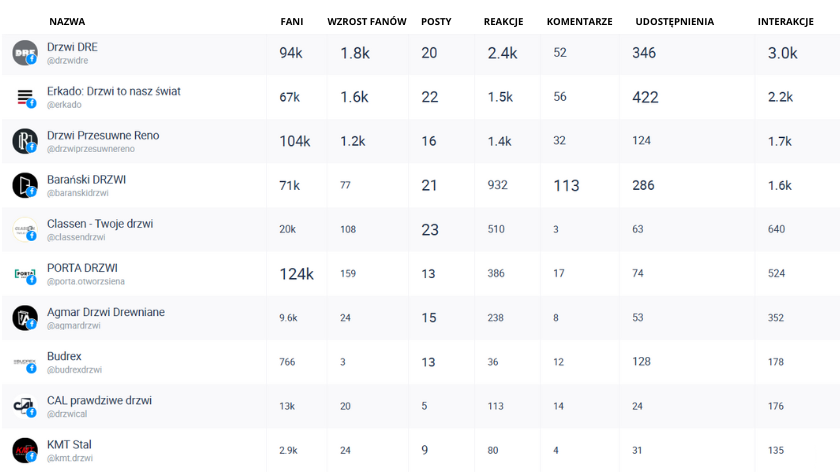Sort by WZROST FANÓW column header
Screen dimensions: 840x472
(366, 21)
